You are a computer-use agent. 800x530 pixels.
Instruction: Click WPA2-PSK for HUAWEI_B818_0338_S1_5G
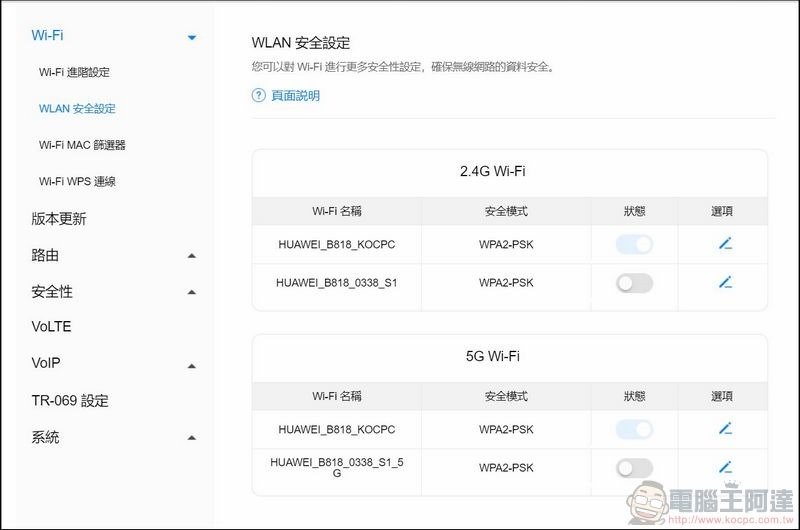click(506, 468)
